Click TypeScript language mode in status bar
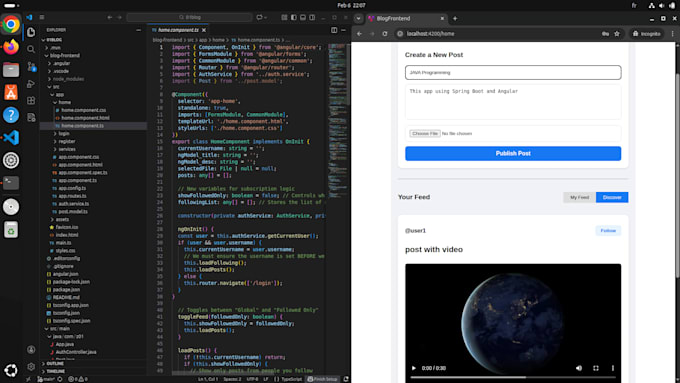680x383 pixels. [291, 379]
